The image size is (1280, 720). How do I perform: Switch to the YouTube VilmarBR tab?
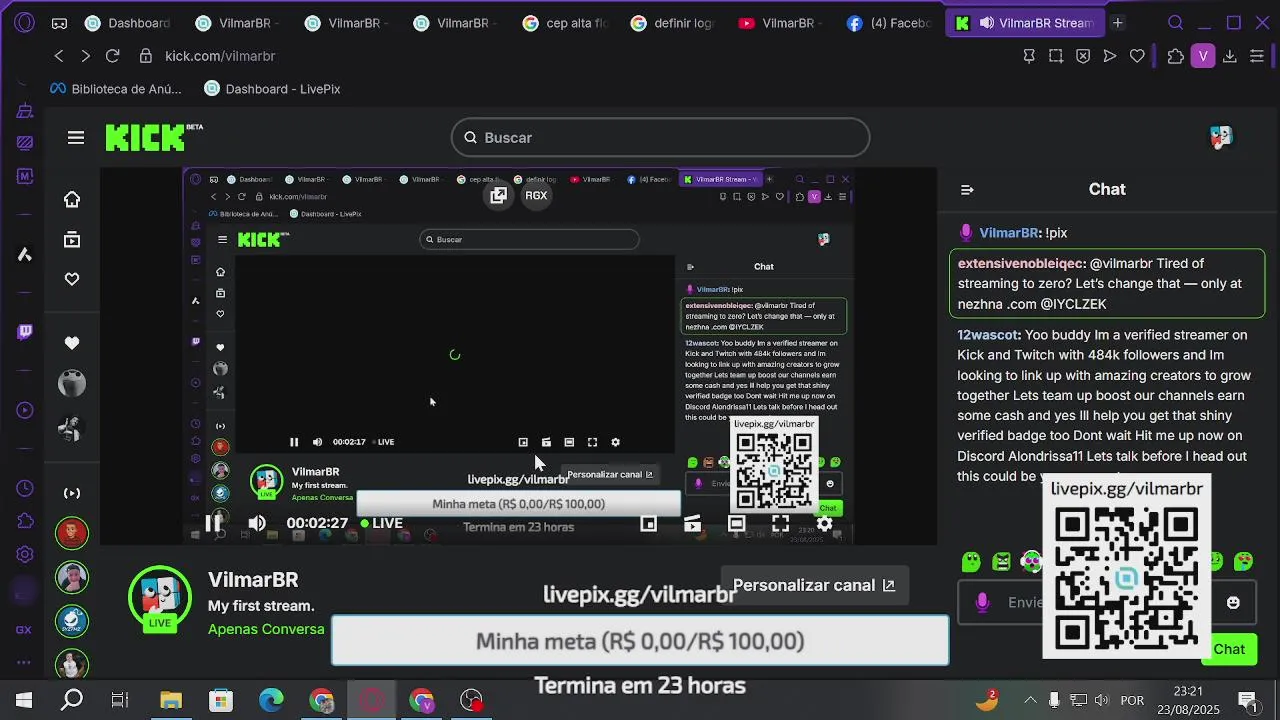pos(781,22)
